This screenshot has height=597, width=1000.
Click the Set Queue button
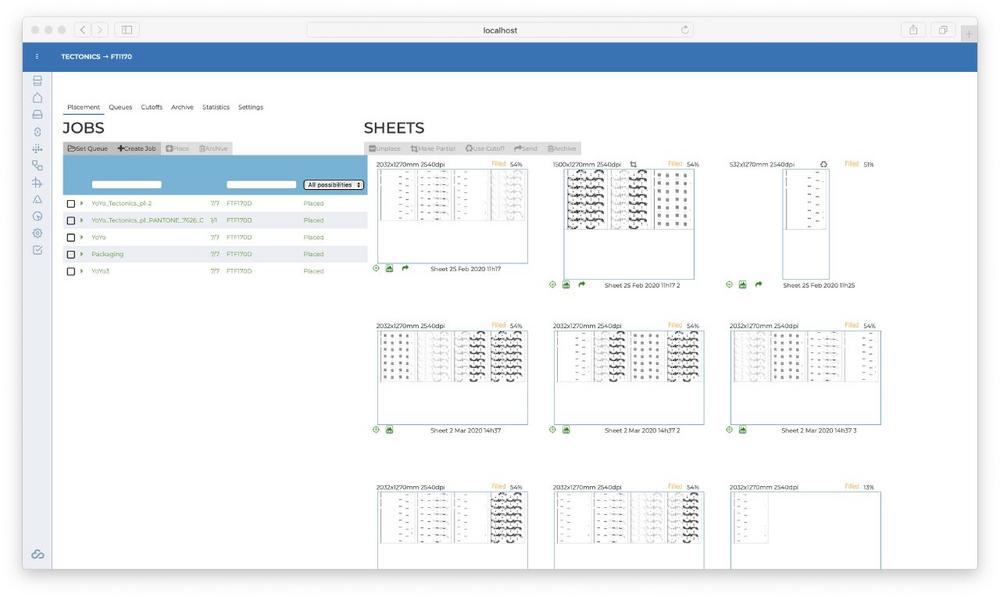[88, 148]
